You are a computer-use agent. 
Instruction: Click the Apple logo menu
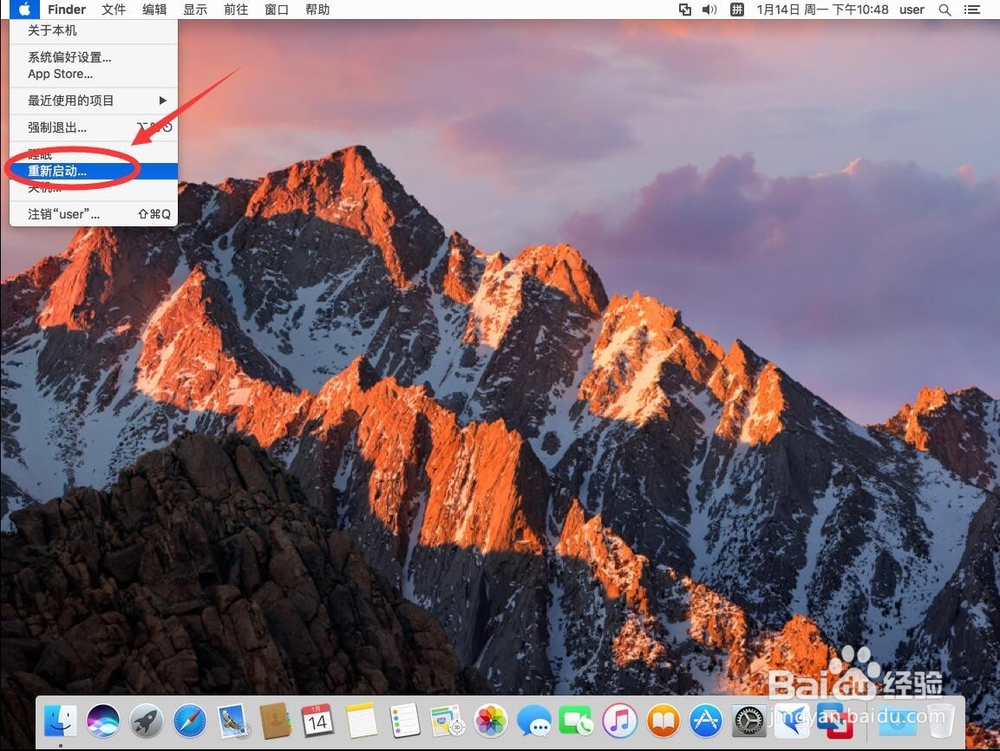tap(24, 10)
